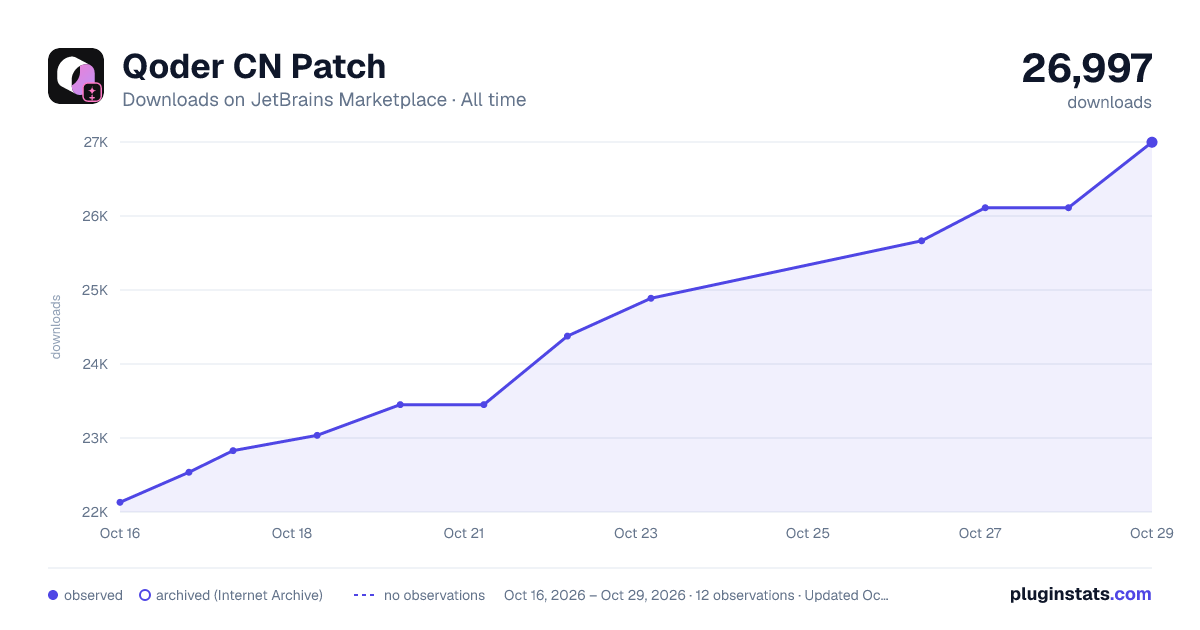The image size is (1200, 630).
Task: Click the 26,997 downloads total
Action: (1087, 68)
